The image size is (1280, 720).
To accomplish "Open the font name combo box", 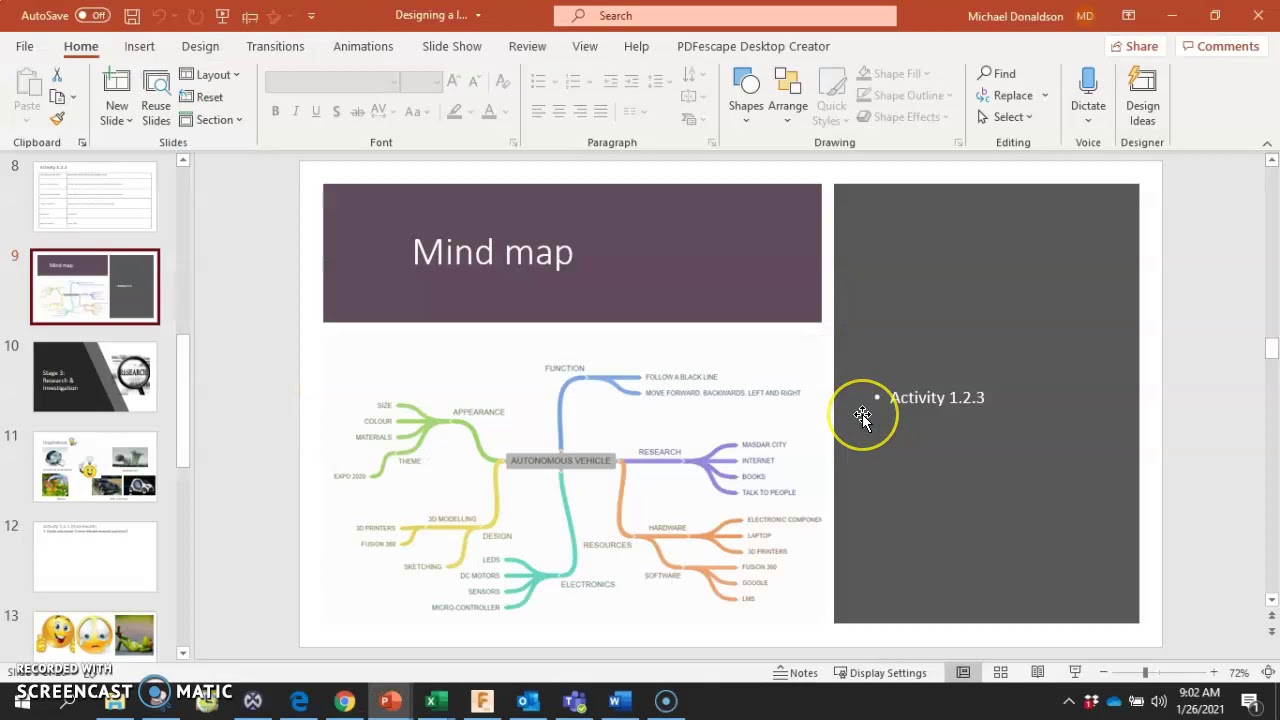I will pyautogui.click(x=332, y=82).
